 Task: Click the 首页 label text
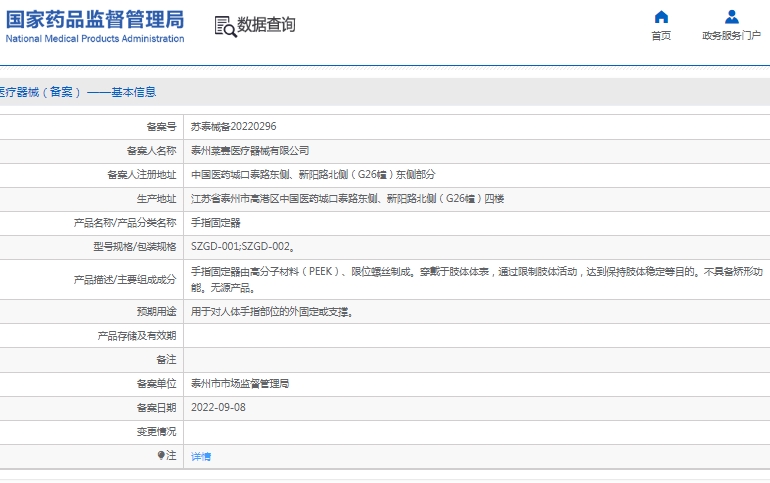[x=661, y=36]
